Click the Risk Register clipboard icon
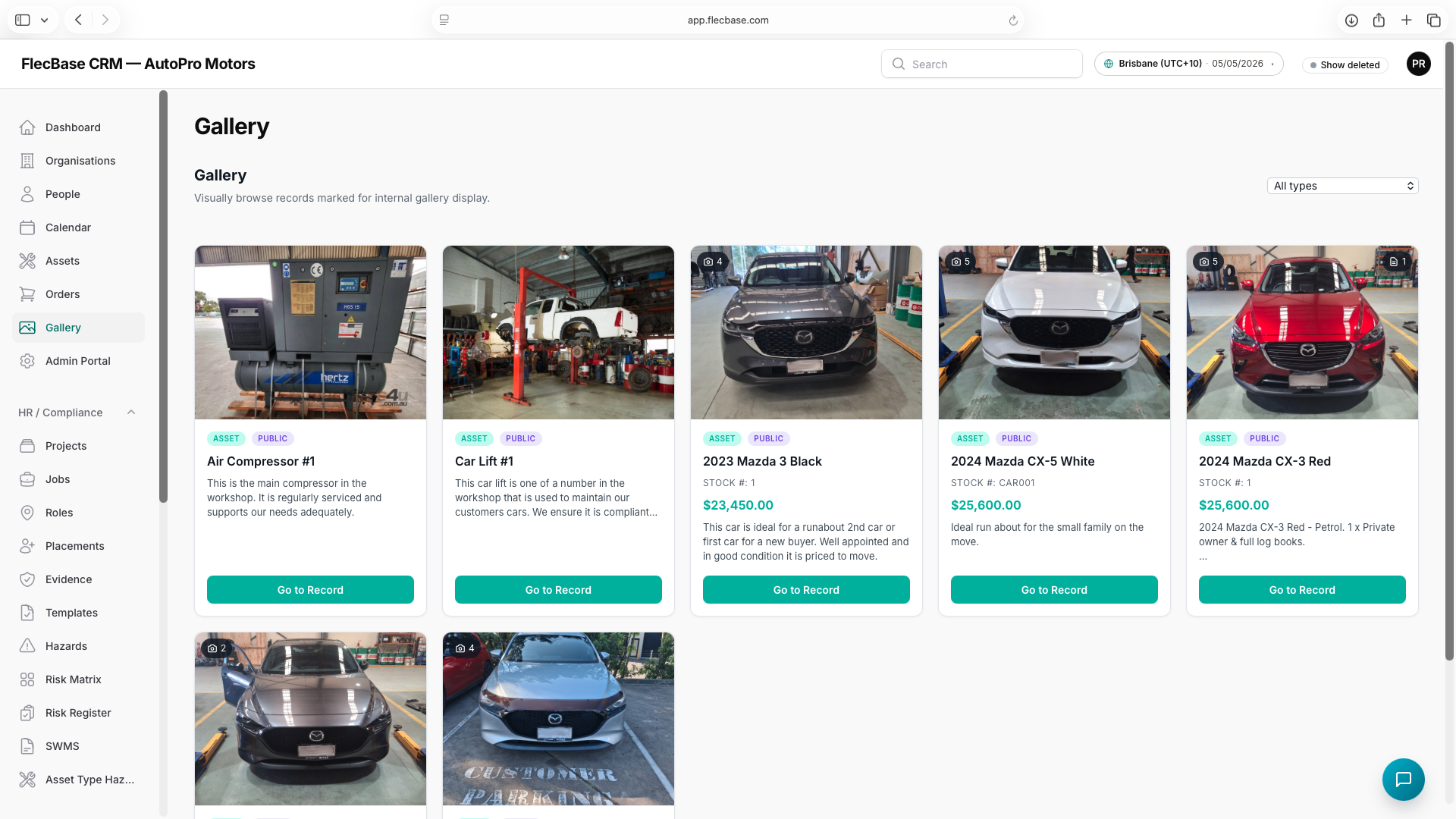The width and height of the screenshot is (1456, 819). pyautogui.click(x=27, y=713)
